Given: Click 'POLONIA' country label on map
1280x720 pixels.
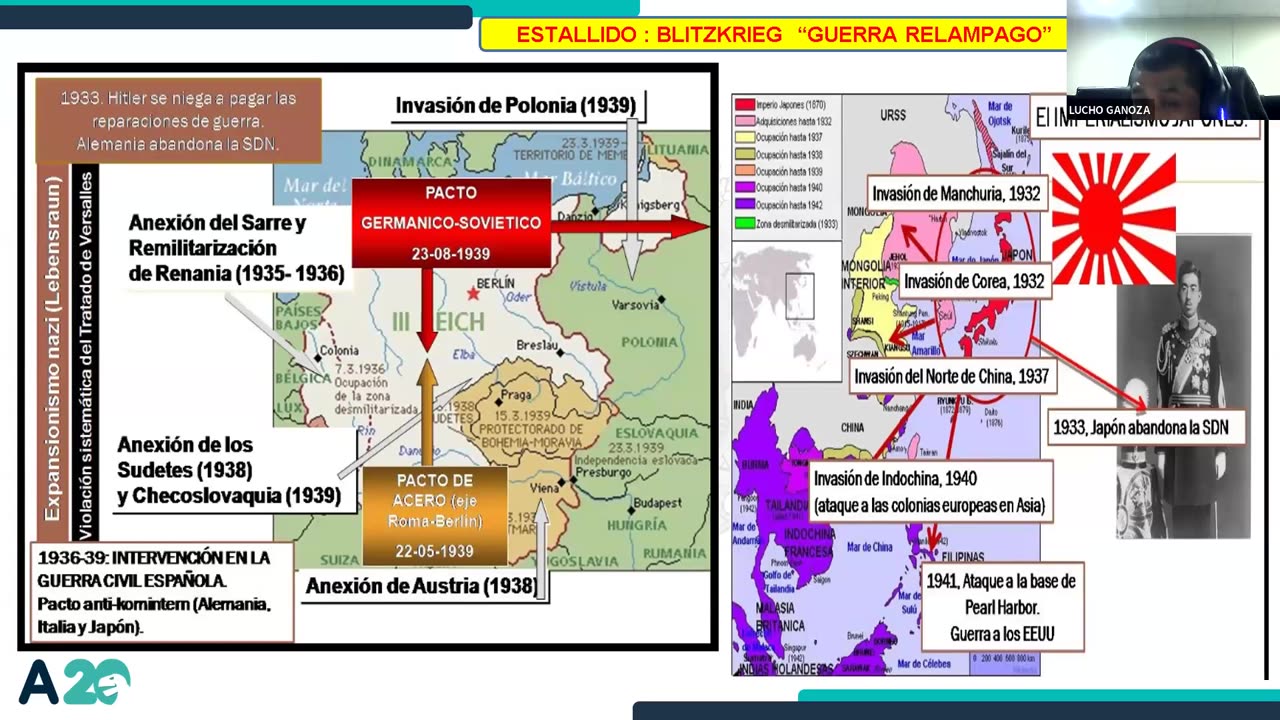Looking at the screenshot, I should point(650,342).
